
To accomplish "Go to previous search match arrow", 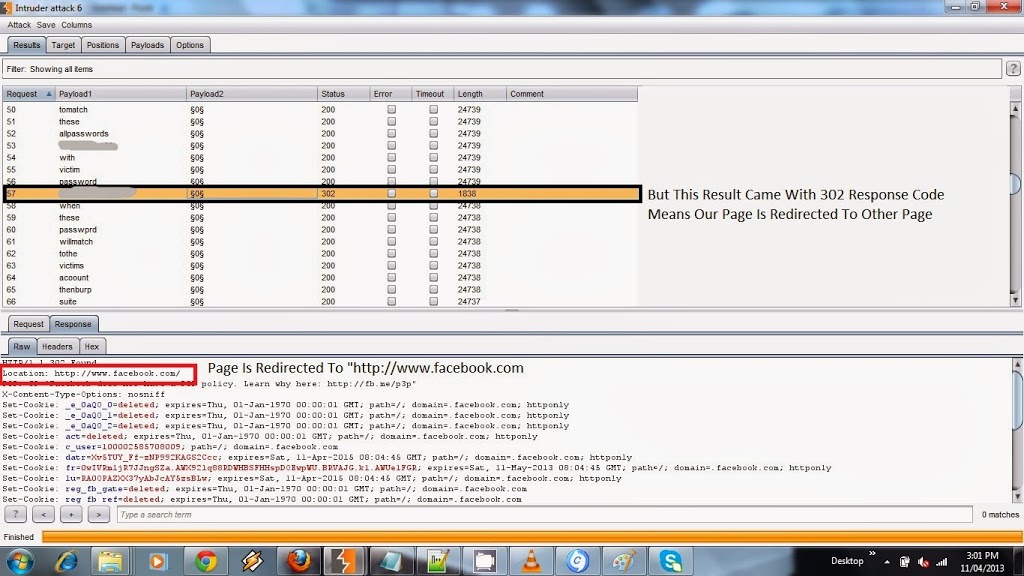I will 43,514.
